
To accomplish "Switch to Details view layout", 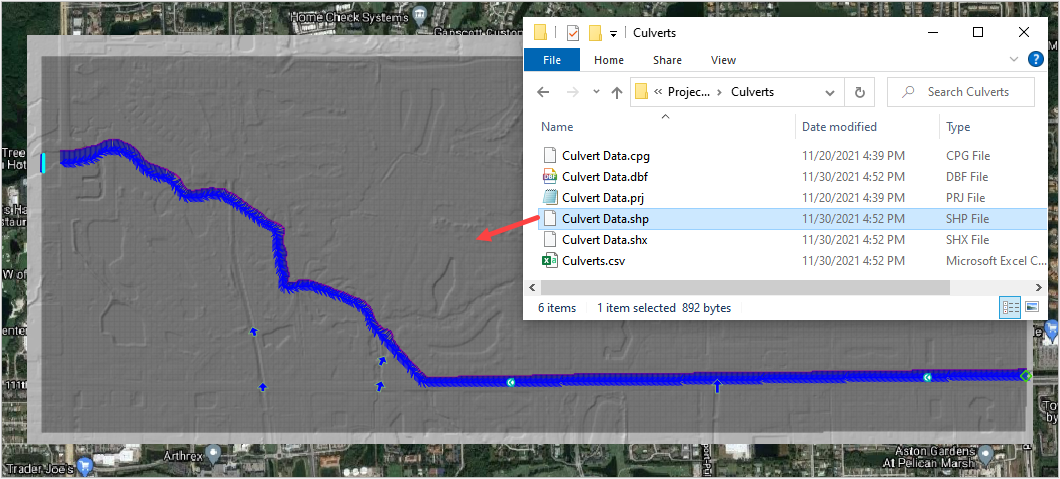I will click(x=1011, y=308).
